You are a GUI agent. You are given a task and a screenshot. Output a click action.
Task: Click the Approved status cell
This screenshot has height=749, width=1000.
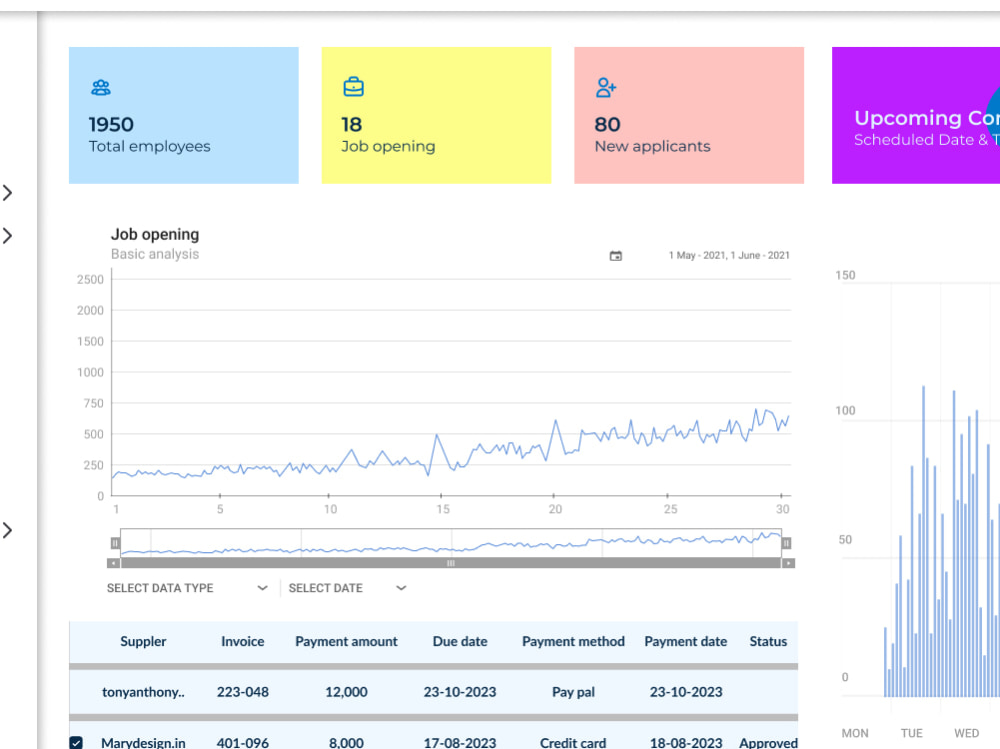click(x=768, y=743)
